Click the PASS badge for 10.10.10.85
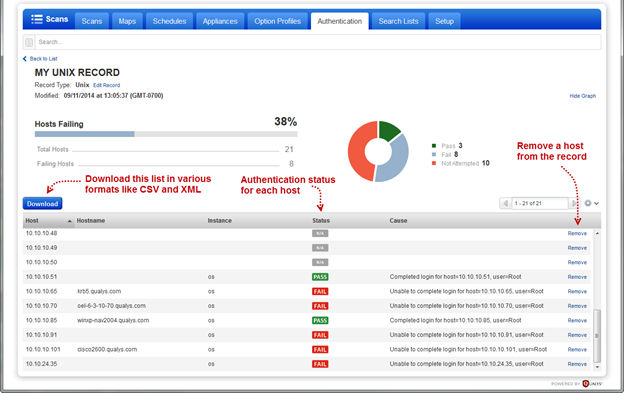The image size is (624, 393). [320, 321]
